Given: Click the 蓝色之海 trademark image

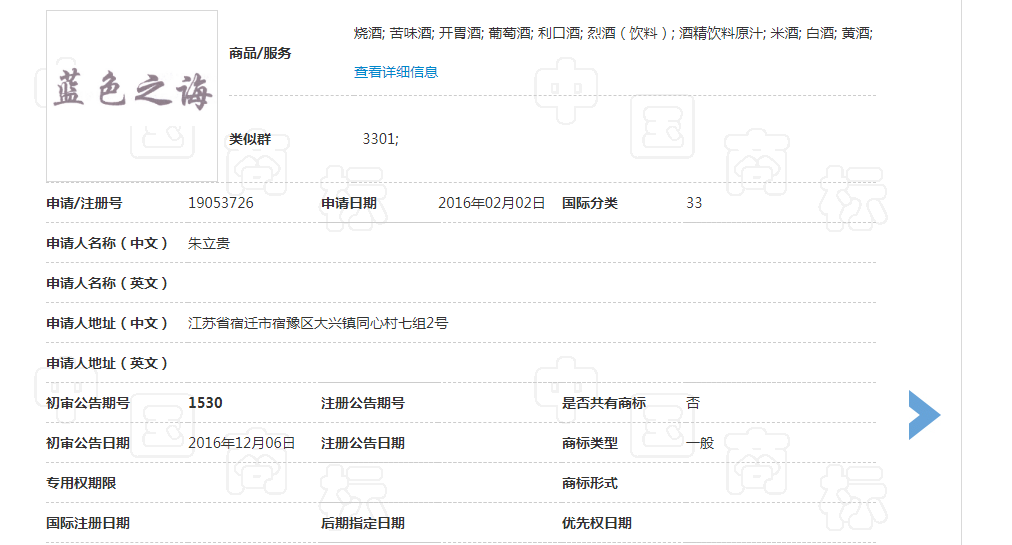Looking at the screenshot, I should pos(132,95).
